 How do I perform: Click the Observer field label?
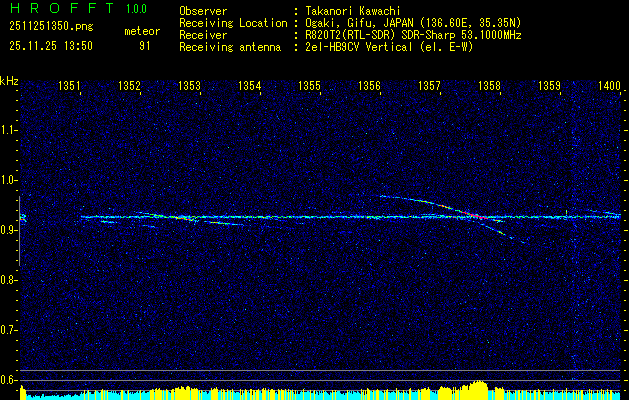tap(203, 11)
